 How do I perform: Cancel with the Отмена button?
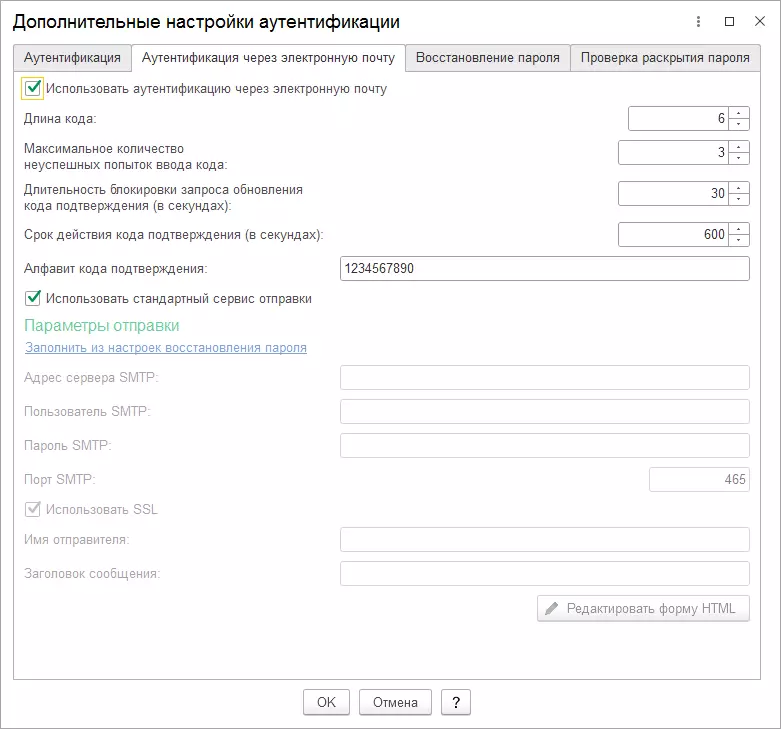pyautogui.click(x=395, y=702)
